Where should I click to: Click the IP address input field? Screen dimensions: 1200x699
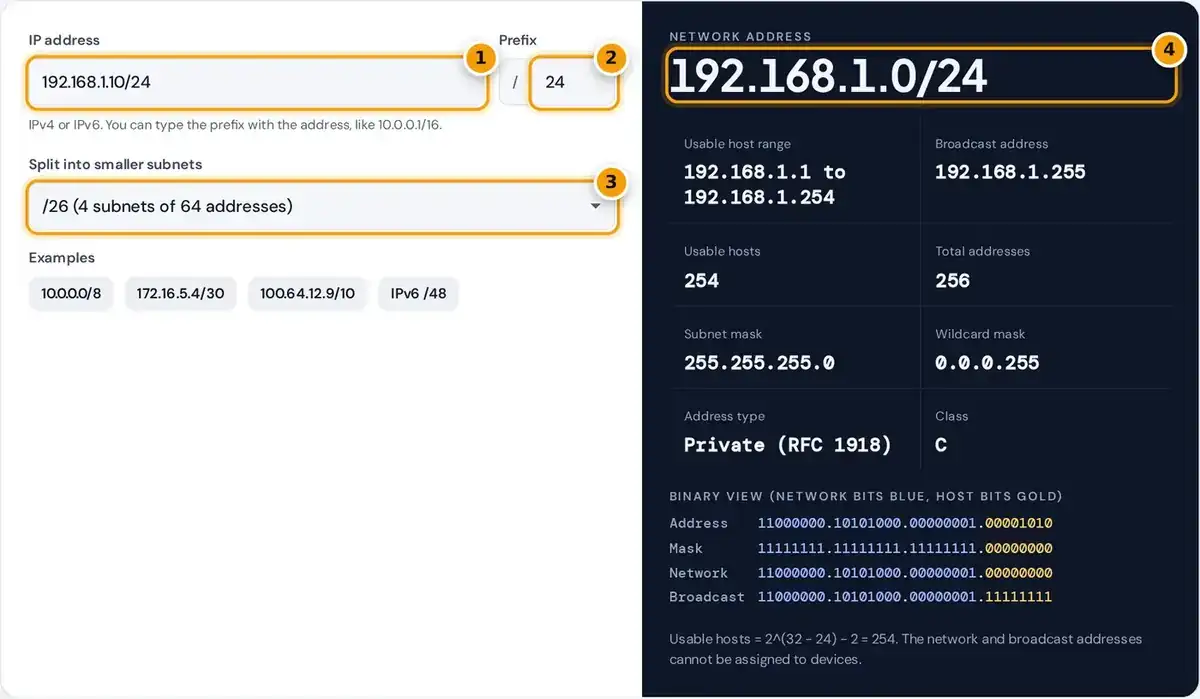click(258, 82)
